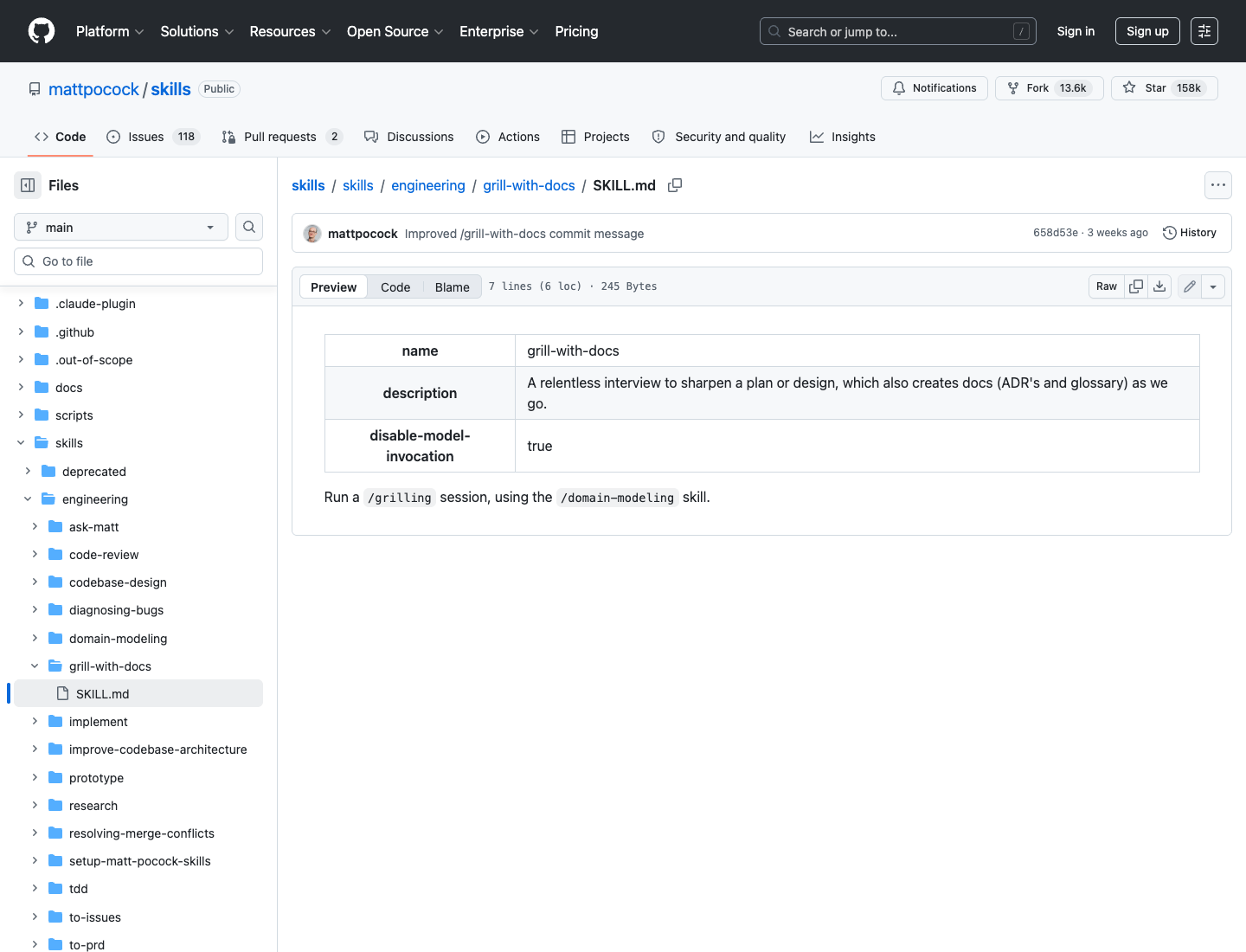Expand the .github folder chevron

21,332
